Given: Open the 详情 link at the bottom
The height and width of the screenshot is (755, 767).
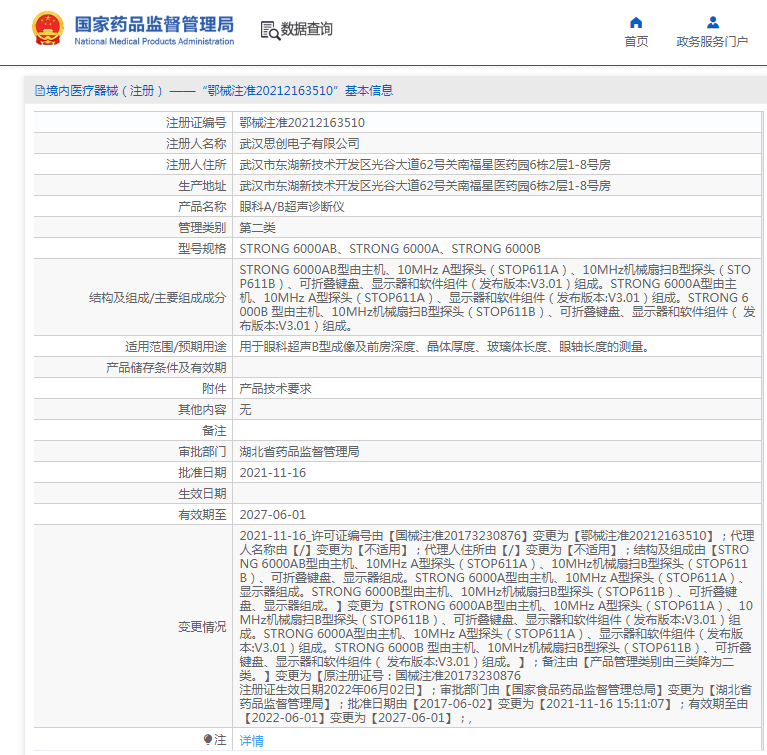Looking at the screenshot, I should (x=252, y=741).
